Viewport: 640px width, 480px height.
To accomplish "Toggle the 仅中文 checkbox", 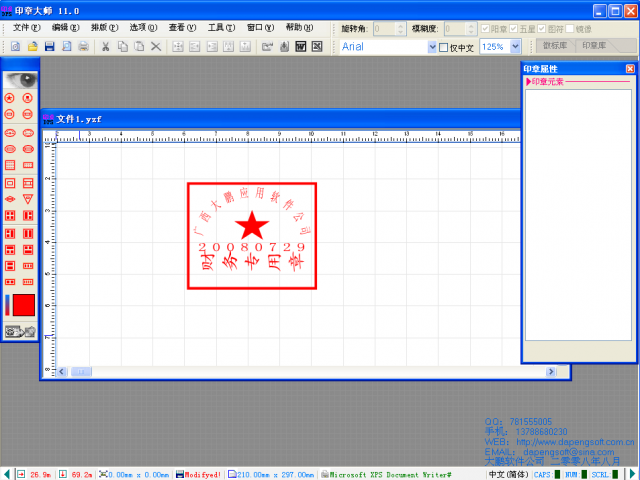I will point(445,47).
